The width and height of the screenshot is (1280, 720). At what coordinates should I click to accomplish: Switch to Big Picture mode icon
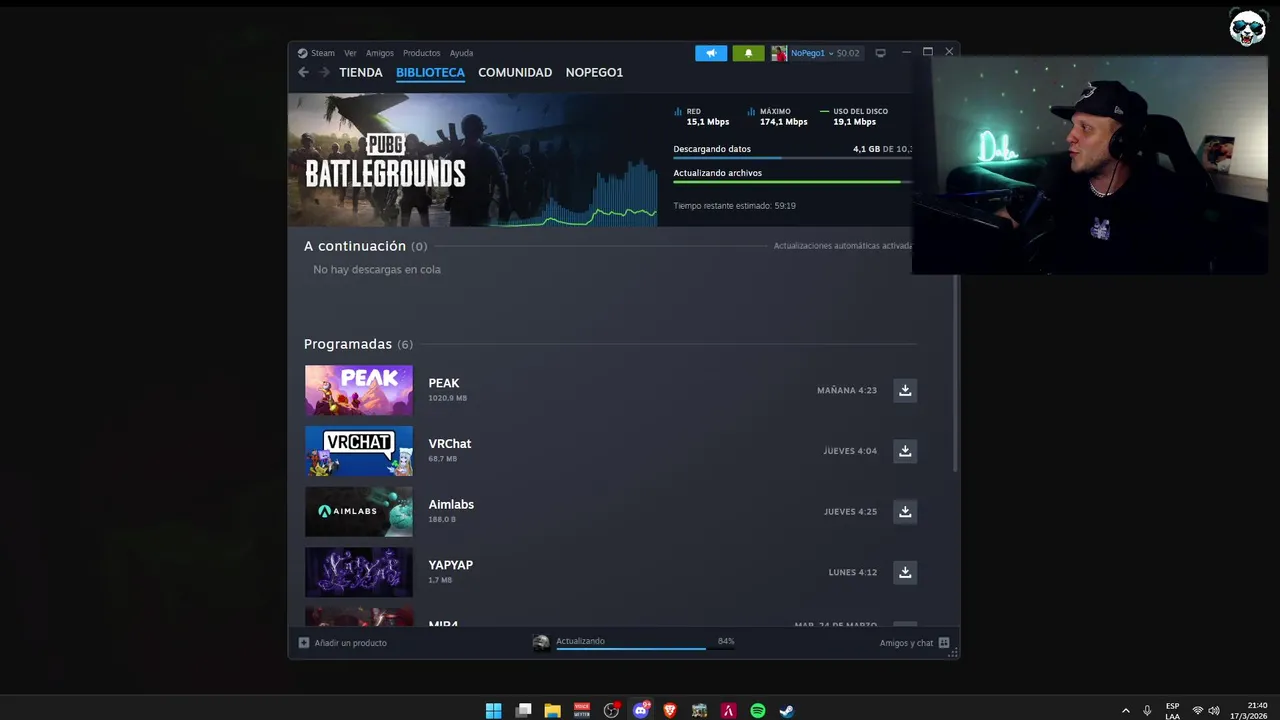pos(880,53)
